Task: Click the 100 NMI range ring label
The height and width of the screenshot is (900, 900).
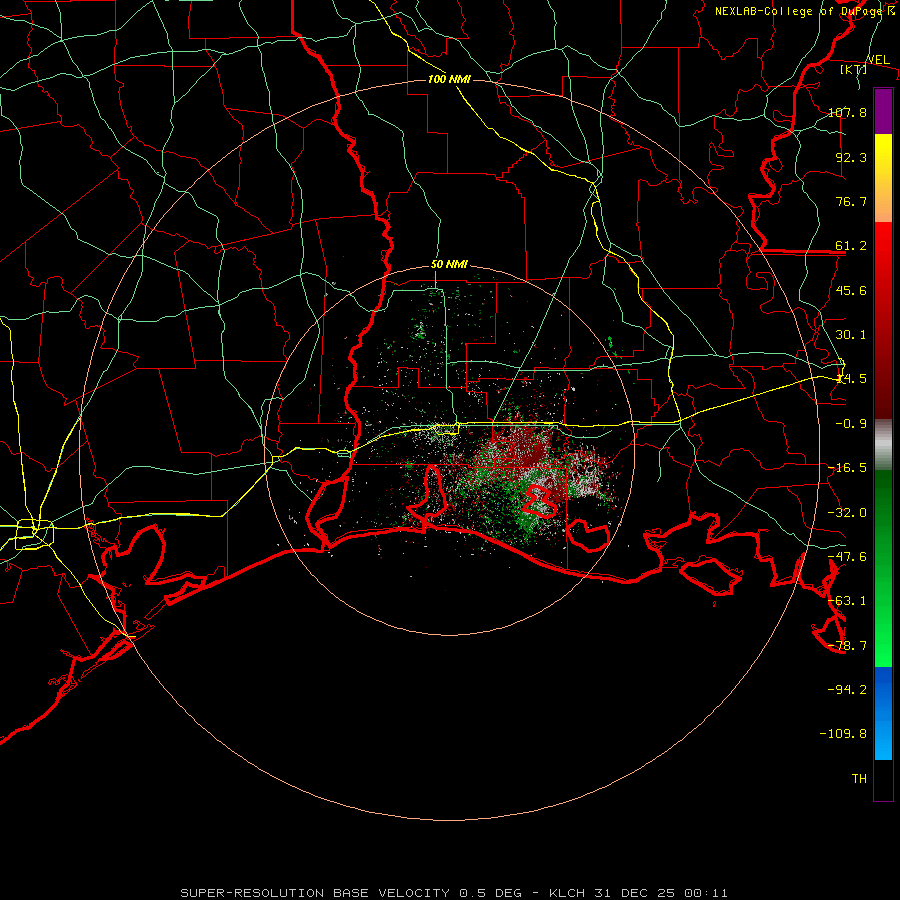Action: click(x=449, y=79)
